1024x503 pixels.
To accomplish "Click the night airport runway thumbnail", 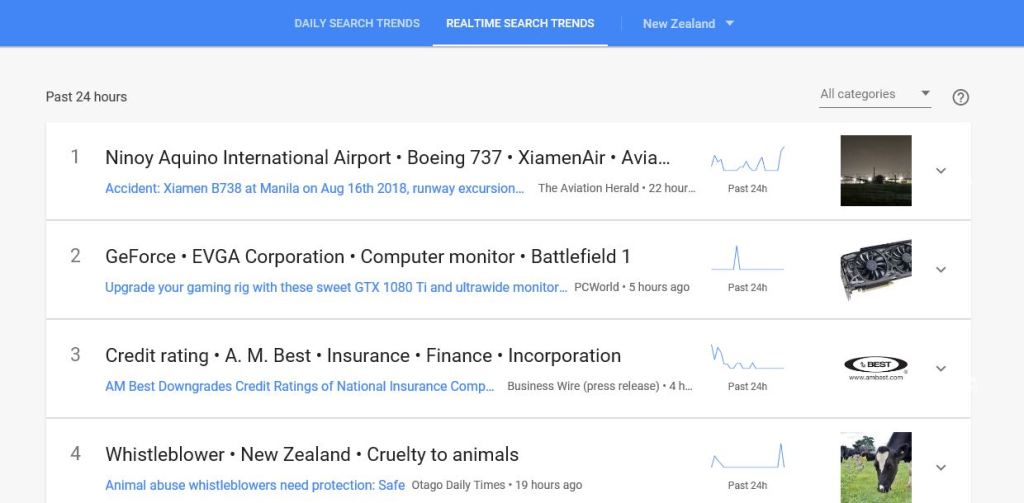I will (875, 171).
